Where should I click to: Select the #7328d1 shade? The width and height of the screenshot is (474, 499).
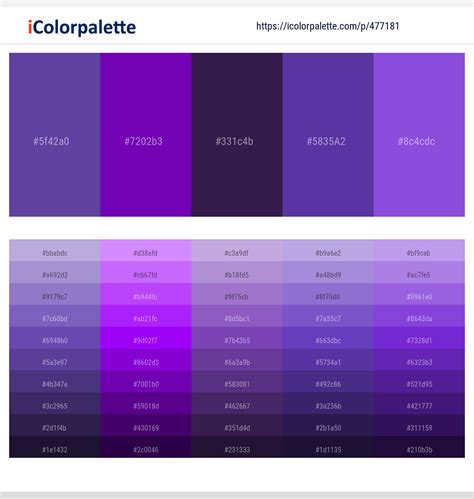pyautogui.click(x=419, y=338)
